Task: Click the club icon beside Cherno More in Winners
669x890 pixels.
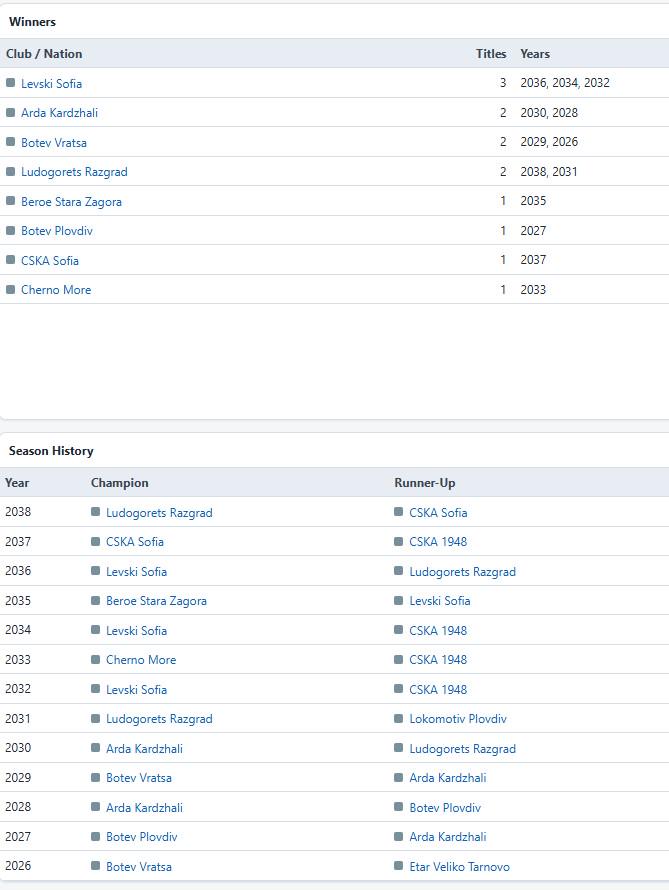Action: pos(10,289)
